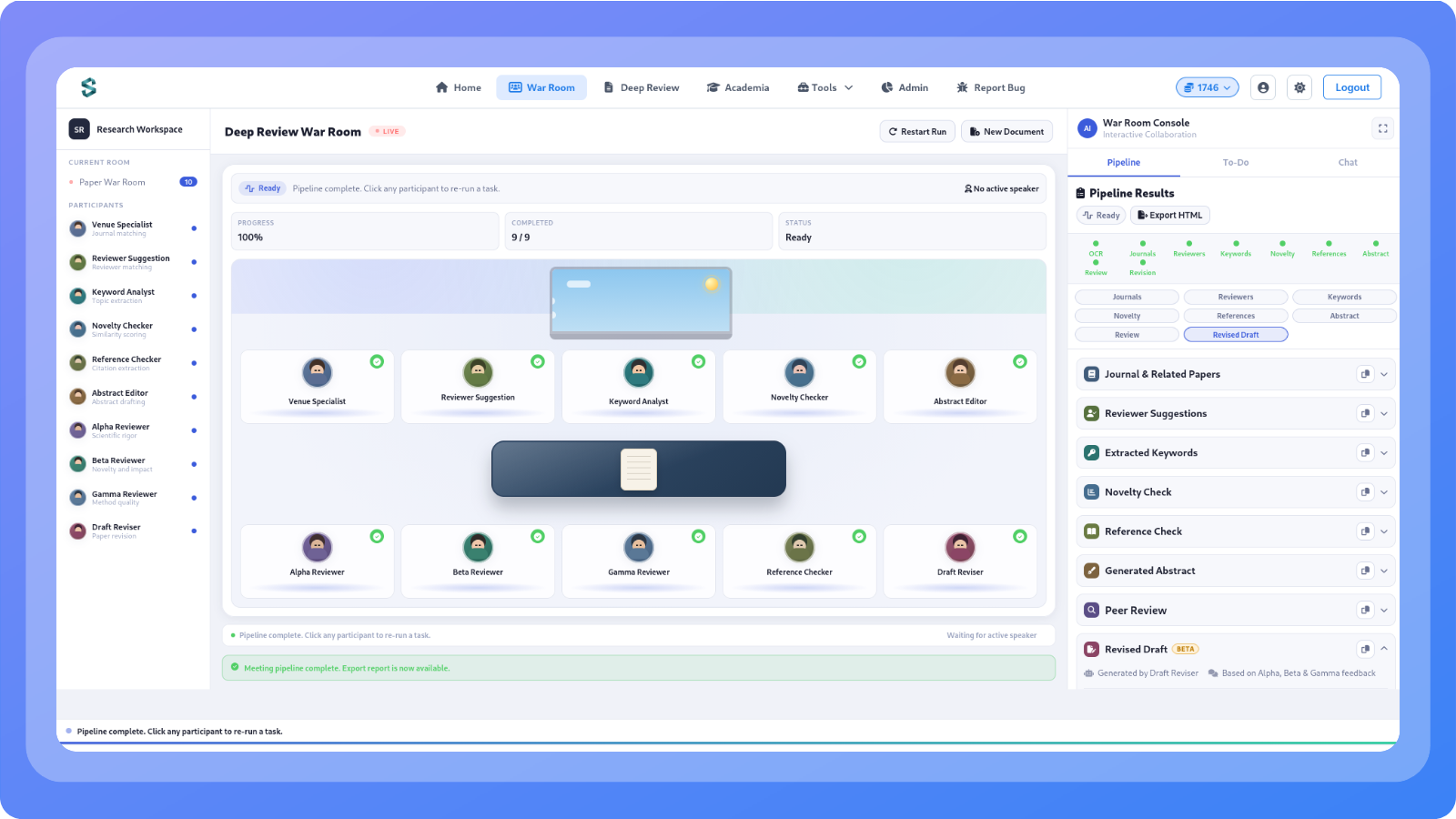Open the Tools dropdown menu
This screenshot has width=1456, height=819.
coord(825,87)
